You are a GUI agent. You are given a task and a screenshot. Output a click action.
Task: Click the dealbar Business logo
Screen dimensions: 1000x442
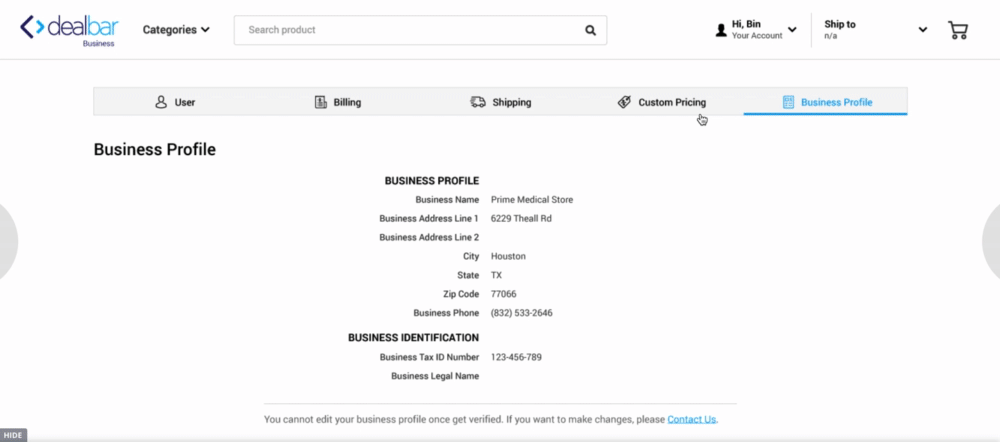coord(69,30)
